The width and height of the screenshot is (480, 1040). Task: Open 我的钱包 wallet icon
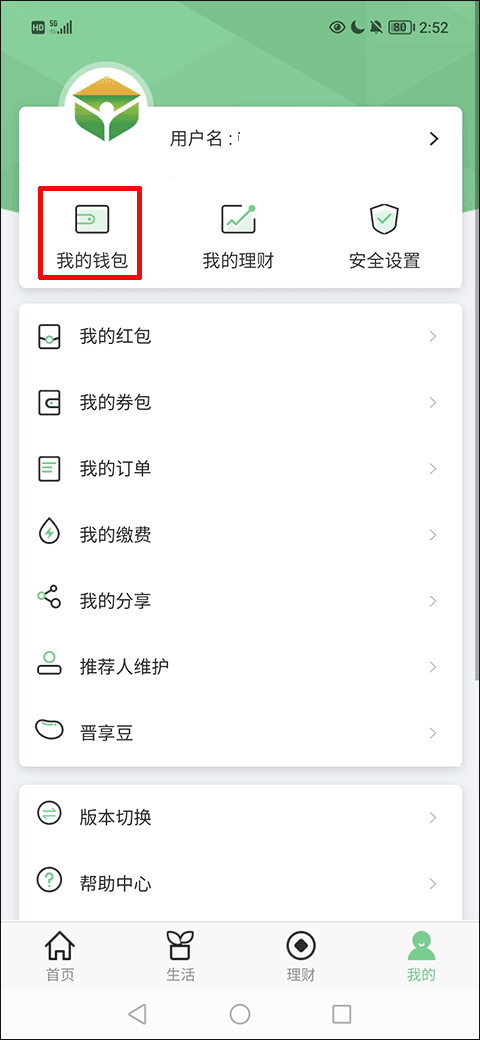[91, 219]
